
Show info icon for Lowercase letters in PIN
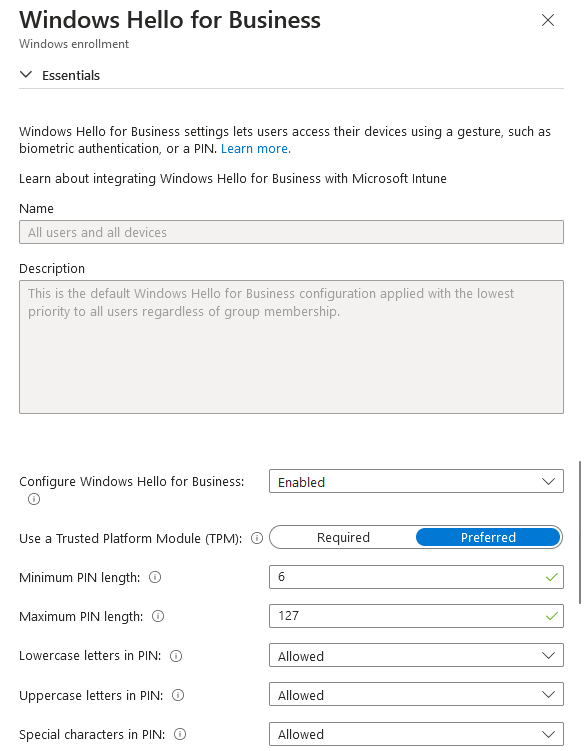(176, 656)
